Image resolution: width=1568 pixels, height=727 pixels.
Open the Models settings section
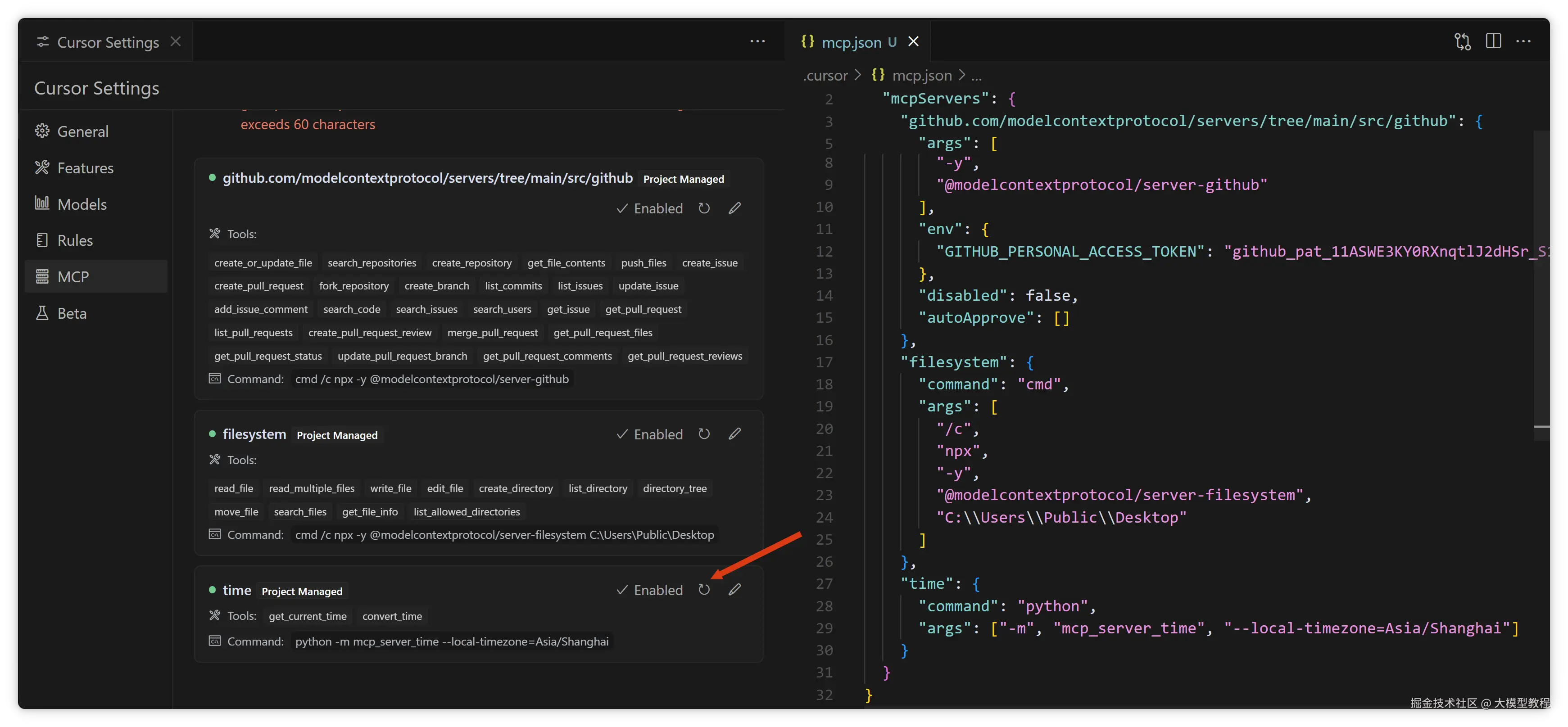82,204
